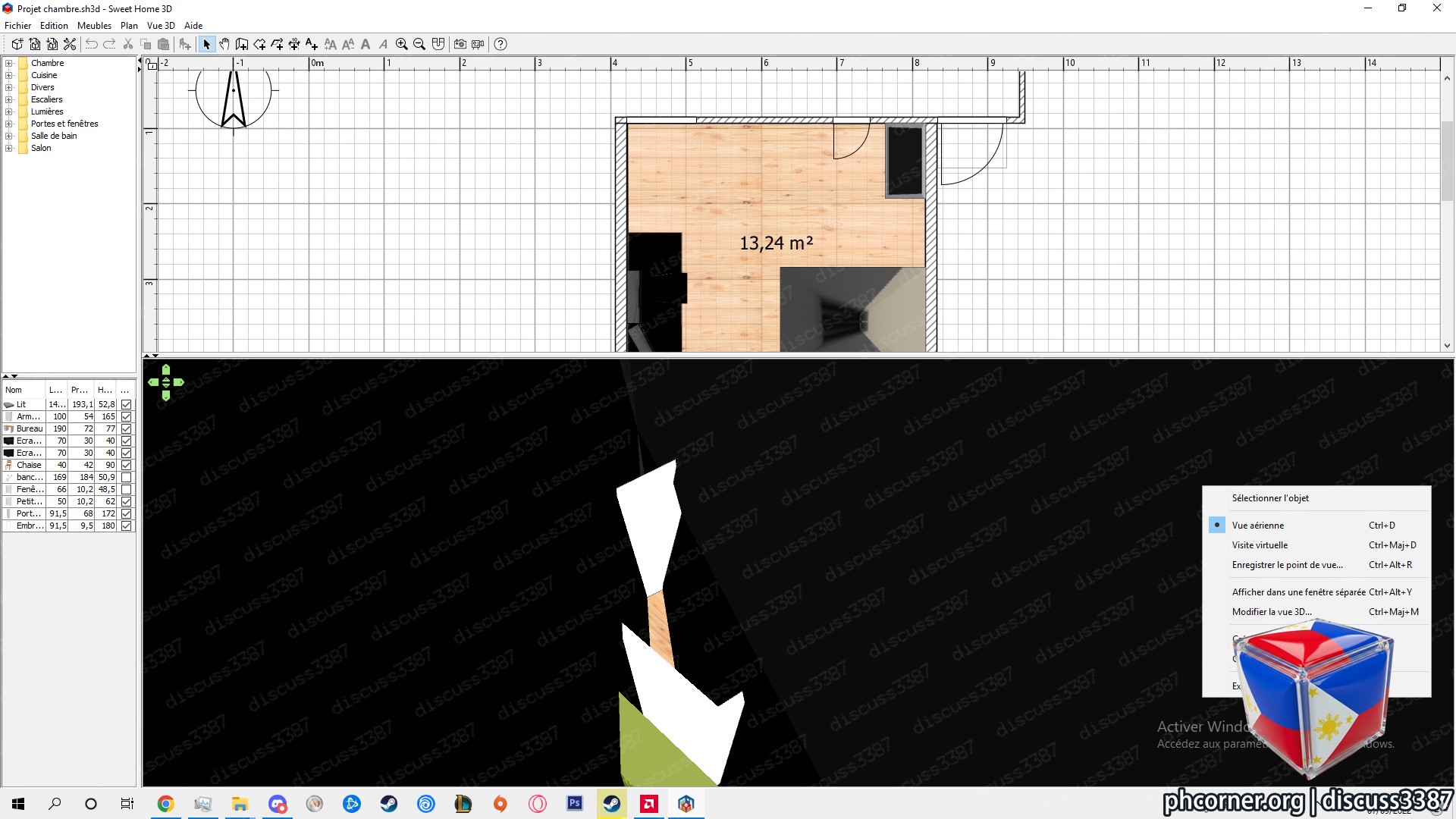This screenshot has width=1456, height=819.
Task: Select the Create polylines tool
Action: pyautogui.click(x=277, y=44)
